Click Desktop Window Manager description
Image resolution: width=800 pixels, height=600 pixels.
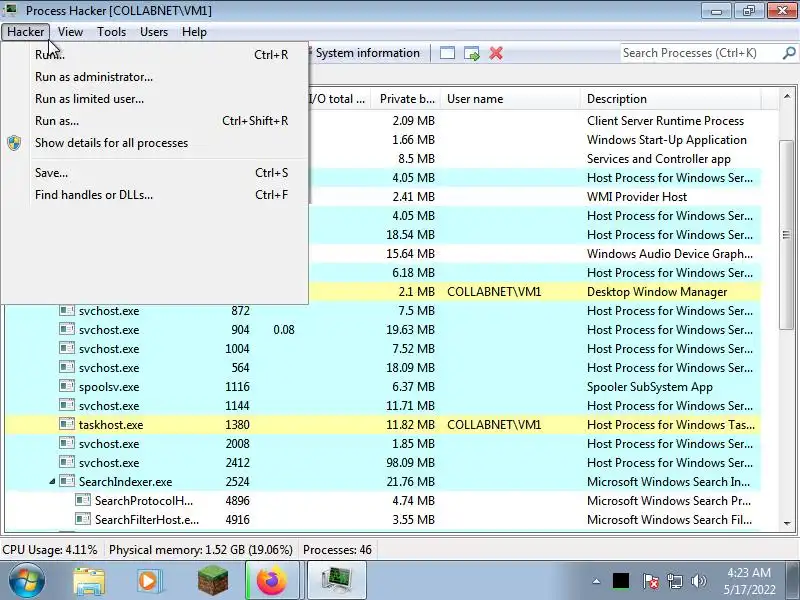pyautogui.click(x=657, y=292)
